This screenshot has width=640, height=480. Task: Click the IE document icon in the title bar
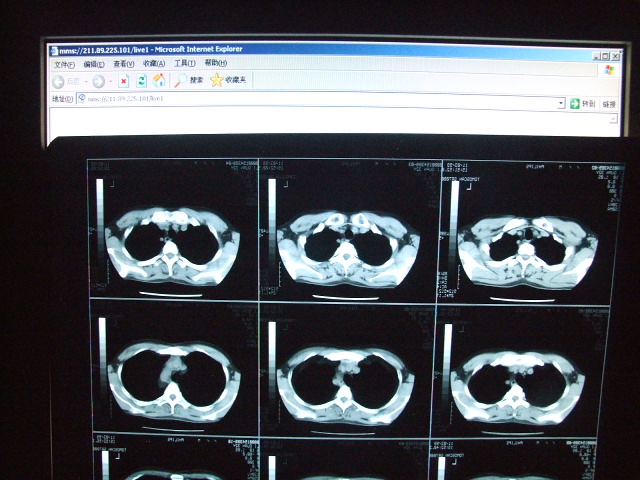click(53, 51)
